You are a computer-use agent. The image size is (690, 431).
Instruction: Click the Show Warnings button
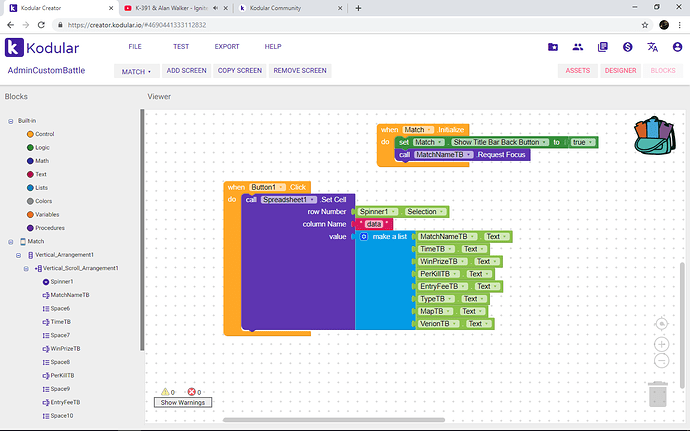(x=182, y=402)
